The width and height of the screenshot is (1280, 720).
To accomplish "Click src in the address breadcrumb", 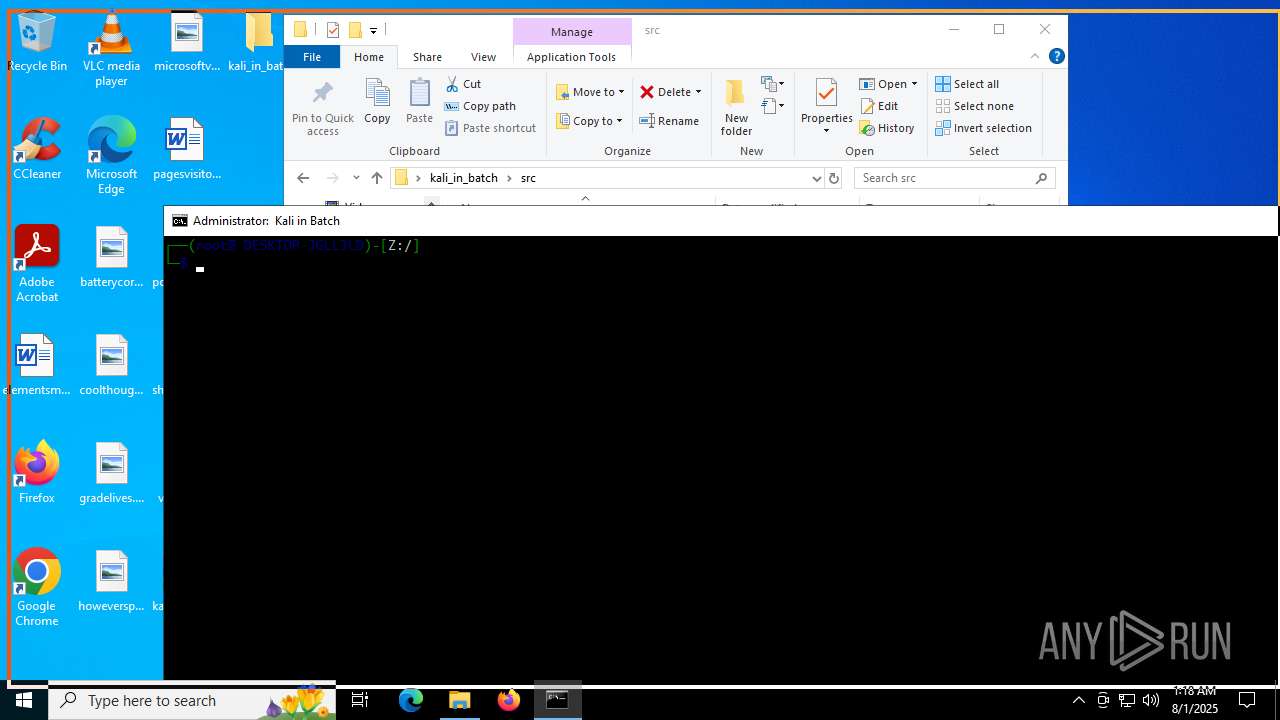I will (528, 178).
